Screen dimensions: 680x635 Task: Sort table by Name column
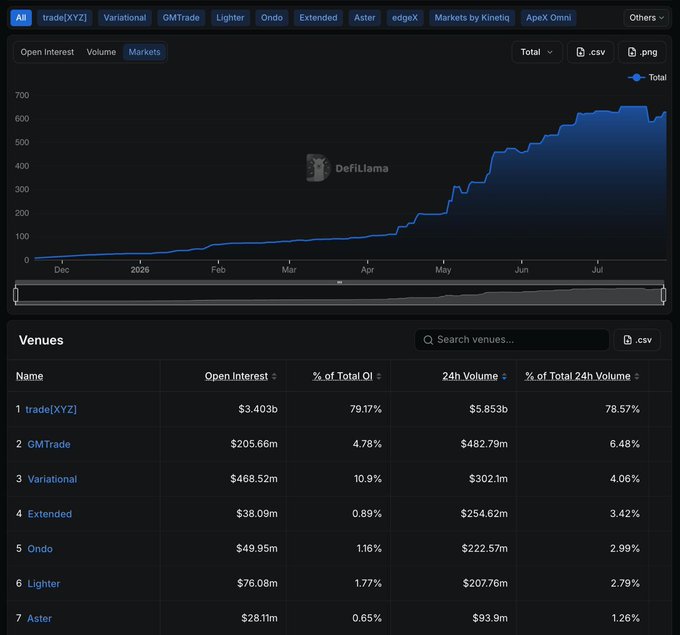[x=29, y=376]
